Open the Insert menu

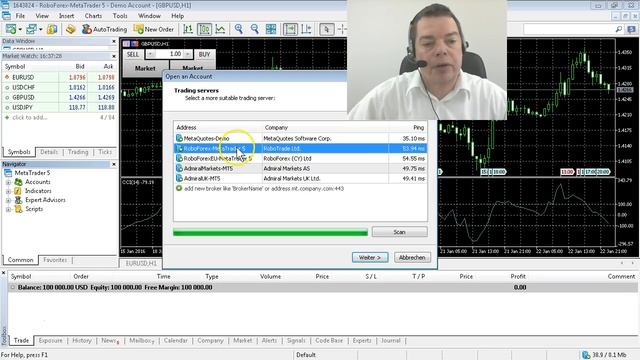click(x=67, y=16)
